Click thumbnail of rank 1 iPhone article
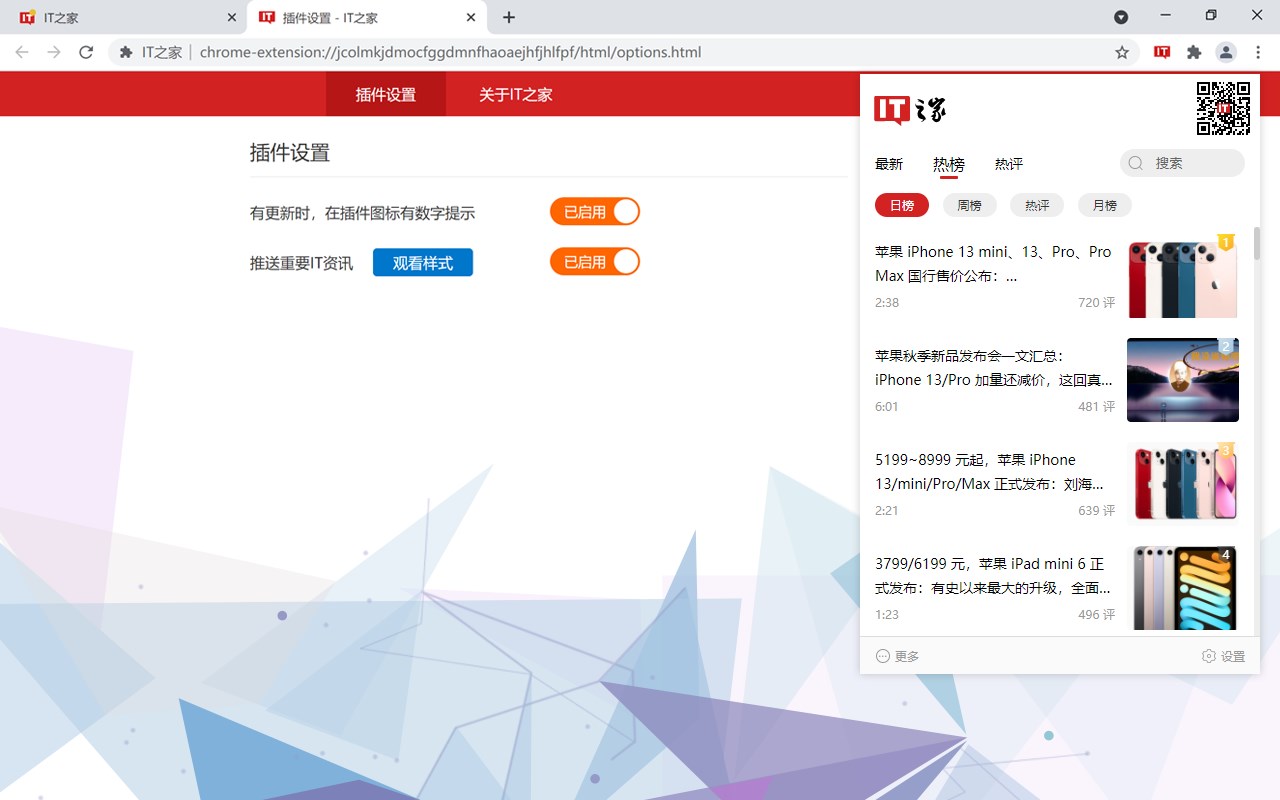The image size is (1280, 800). [x=1183, y=276]
